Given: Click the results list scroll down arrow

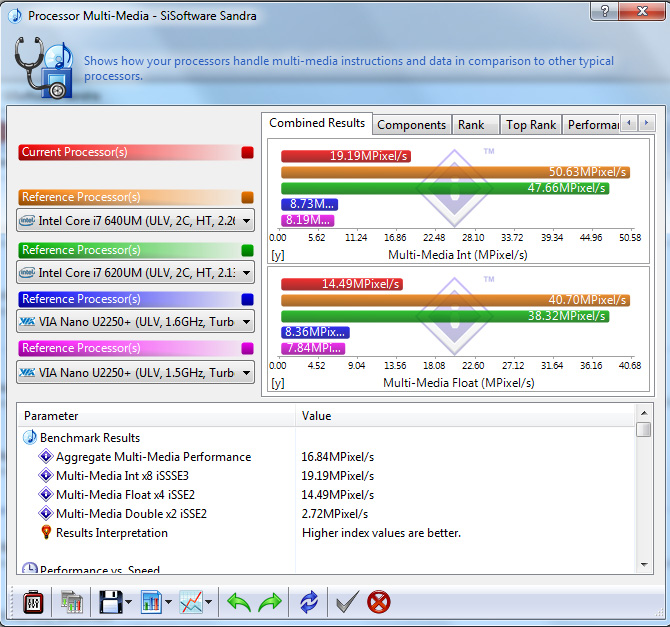Looking at the screenshot, I should [x=644, y=565].
